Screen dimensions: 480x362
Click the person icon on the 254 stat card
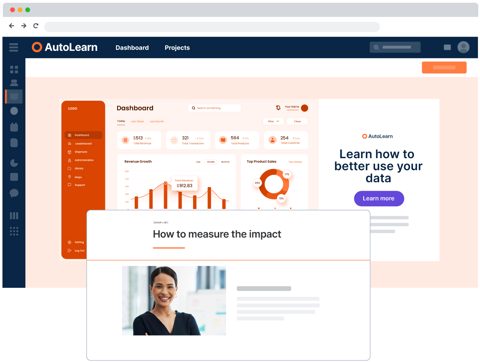pyautogui.click(x=272, y=140)
